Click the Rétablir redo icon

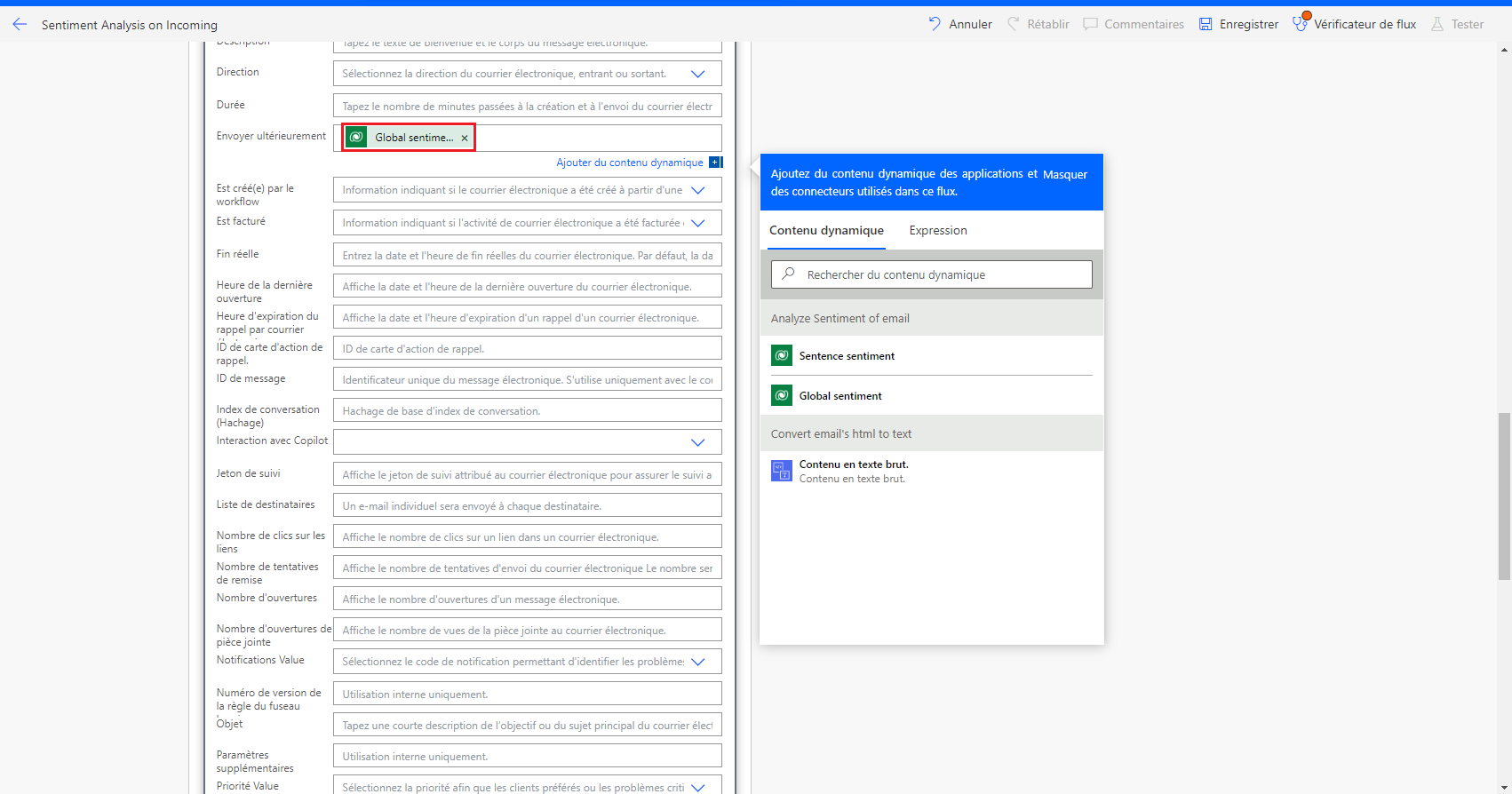pos(1013,24)
